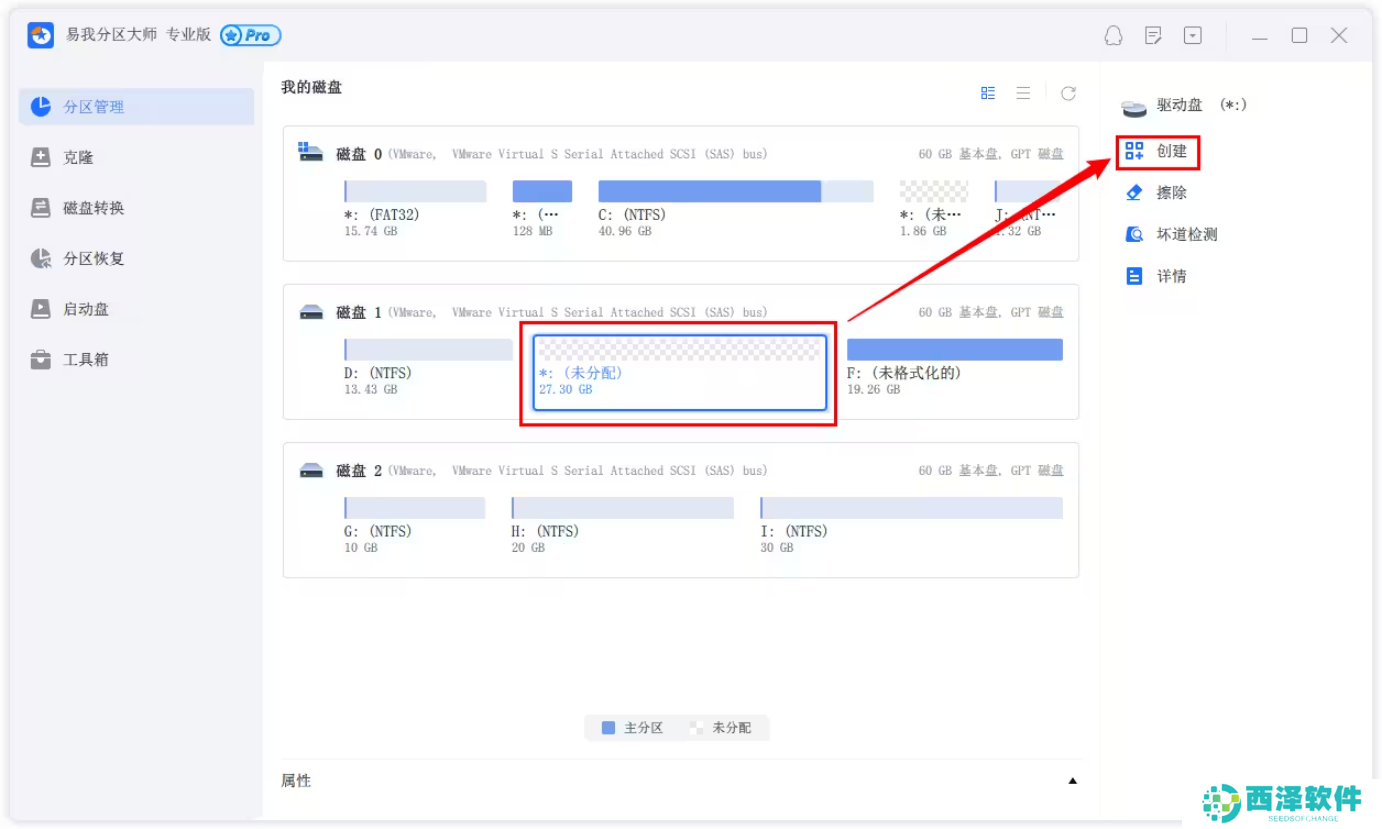
Task: Click the 磁盘 0 disk icon
Action: point(311,152)
